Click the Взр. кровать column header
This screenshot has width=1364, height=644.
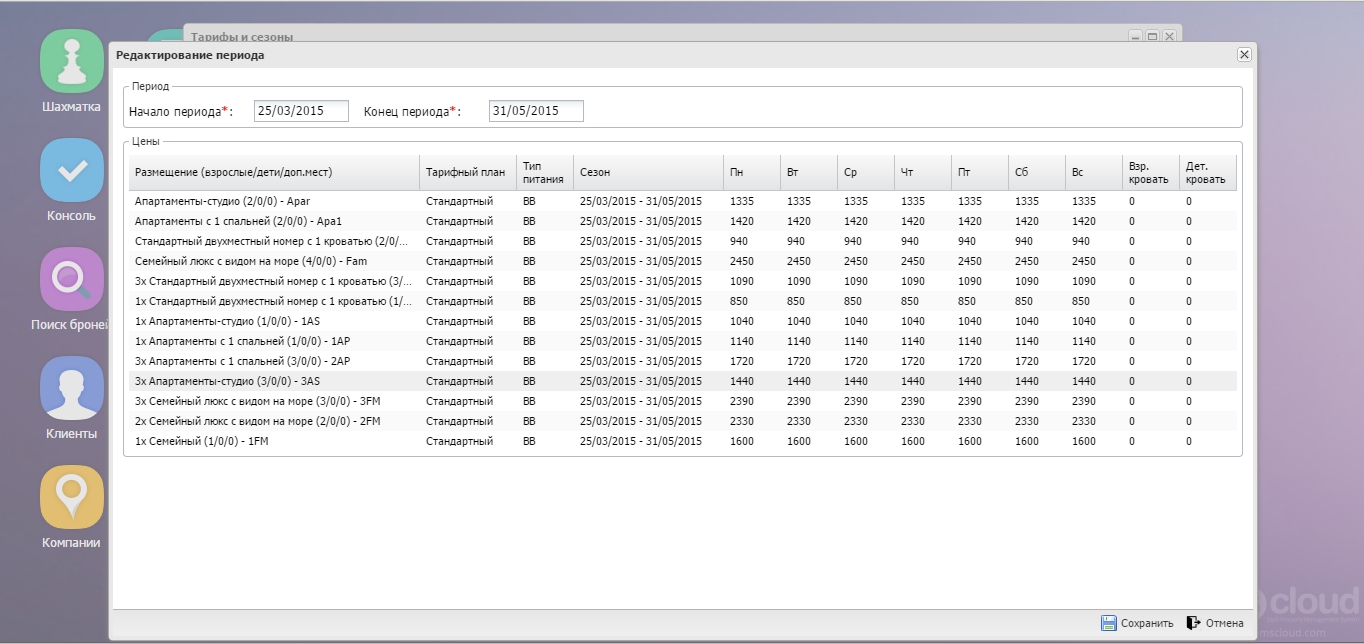click(1148, 173)
